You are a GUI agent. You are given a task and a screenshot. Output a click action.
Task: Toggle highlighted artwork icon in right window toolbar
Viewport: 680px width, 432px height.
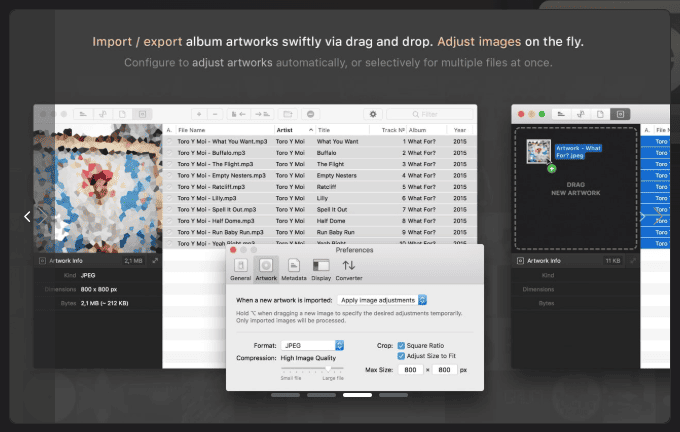620,114
